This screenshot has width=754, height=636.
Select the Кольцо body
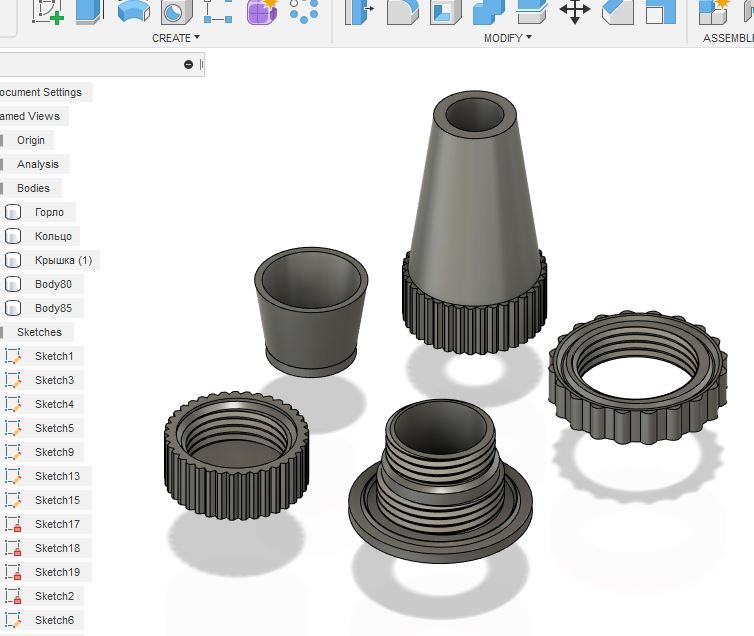pos(53,236)
